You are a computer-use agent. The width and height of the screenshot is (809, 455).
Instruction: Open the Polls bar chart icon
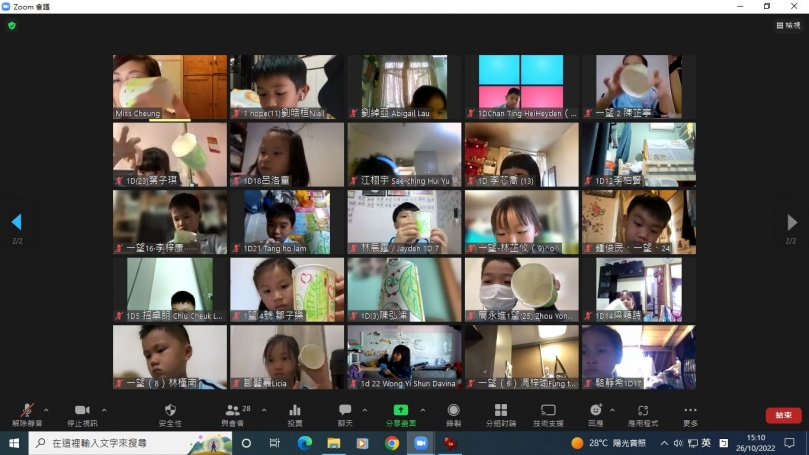[295, 412]
